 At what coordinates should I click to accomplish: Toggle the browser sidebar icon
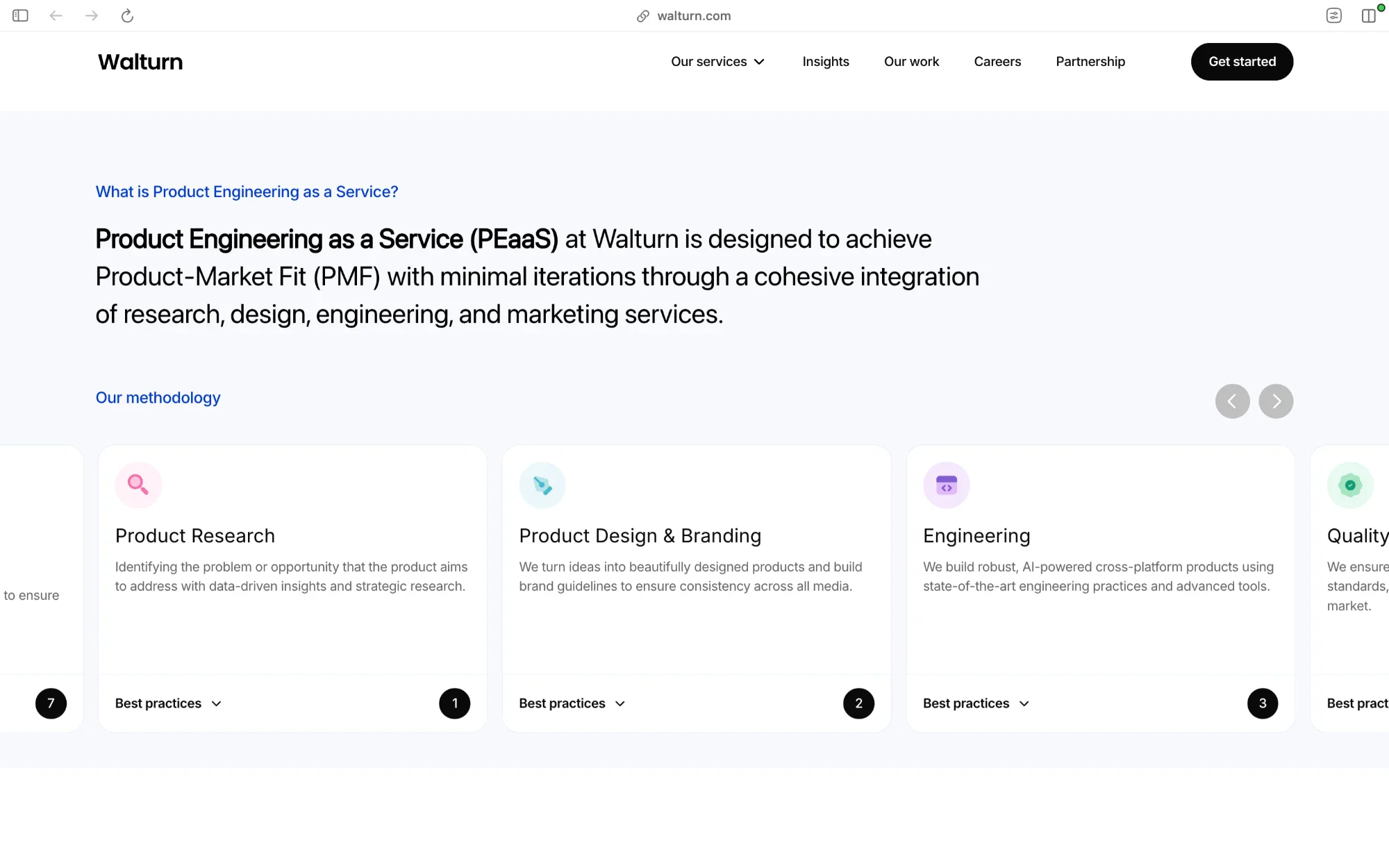coord(20,15)
